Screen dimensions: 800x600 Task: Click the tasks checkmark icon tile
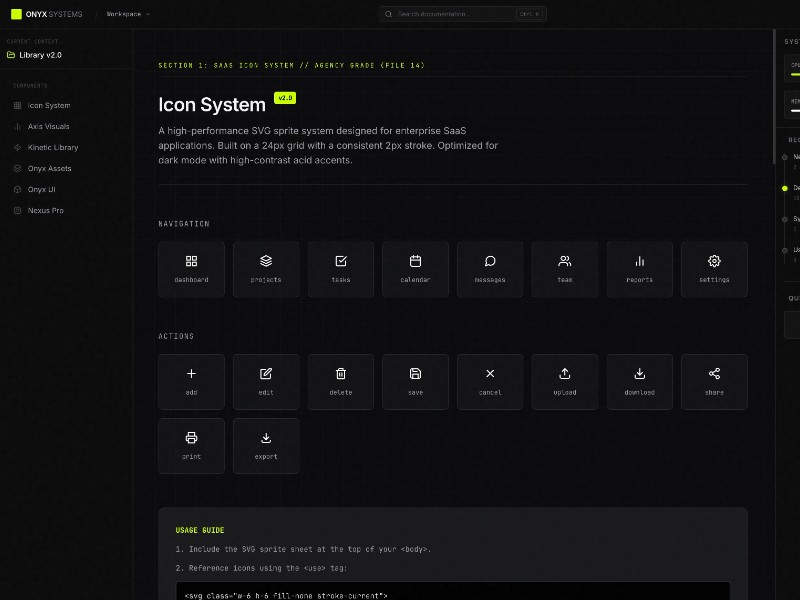pos(341,269)
